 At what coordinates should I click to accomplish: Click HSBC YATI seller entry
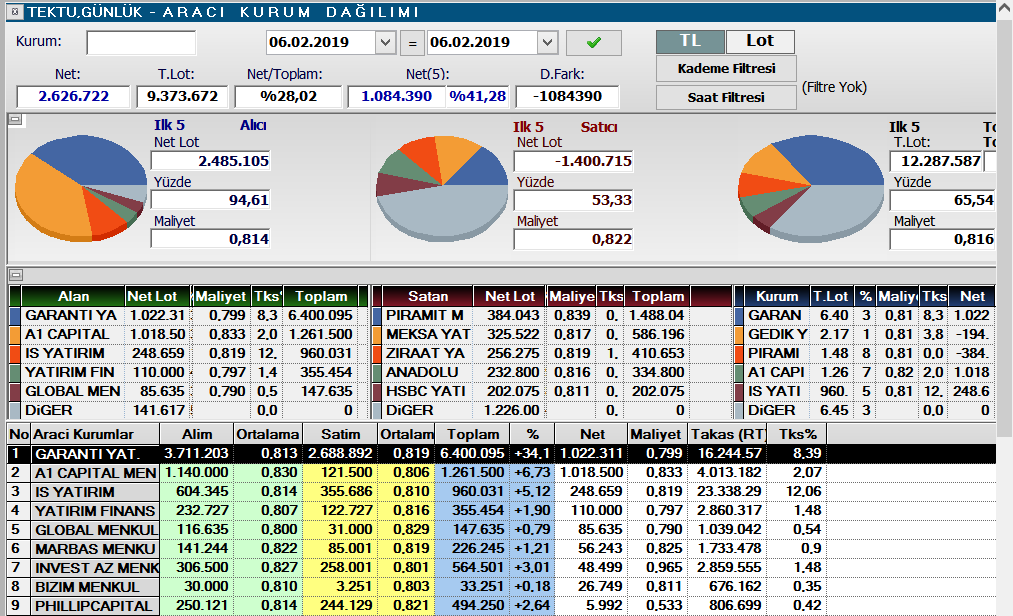point(426,392)
